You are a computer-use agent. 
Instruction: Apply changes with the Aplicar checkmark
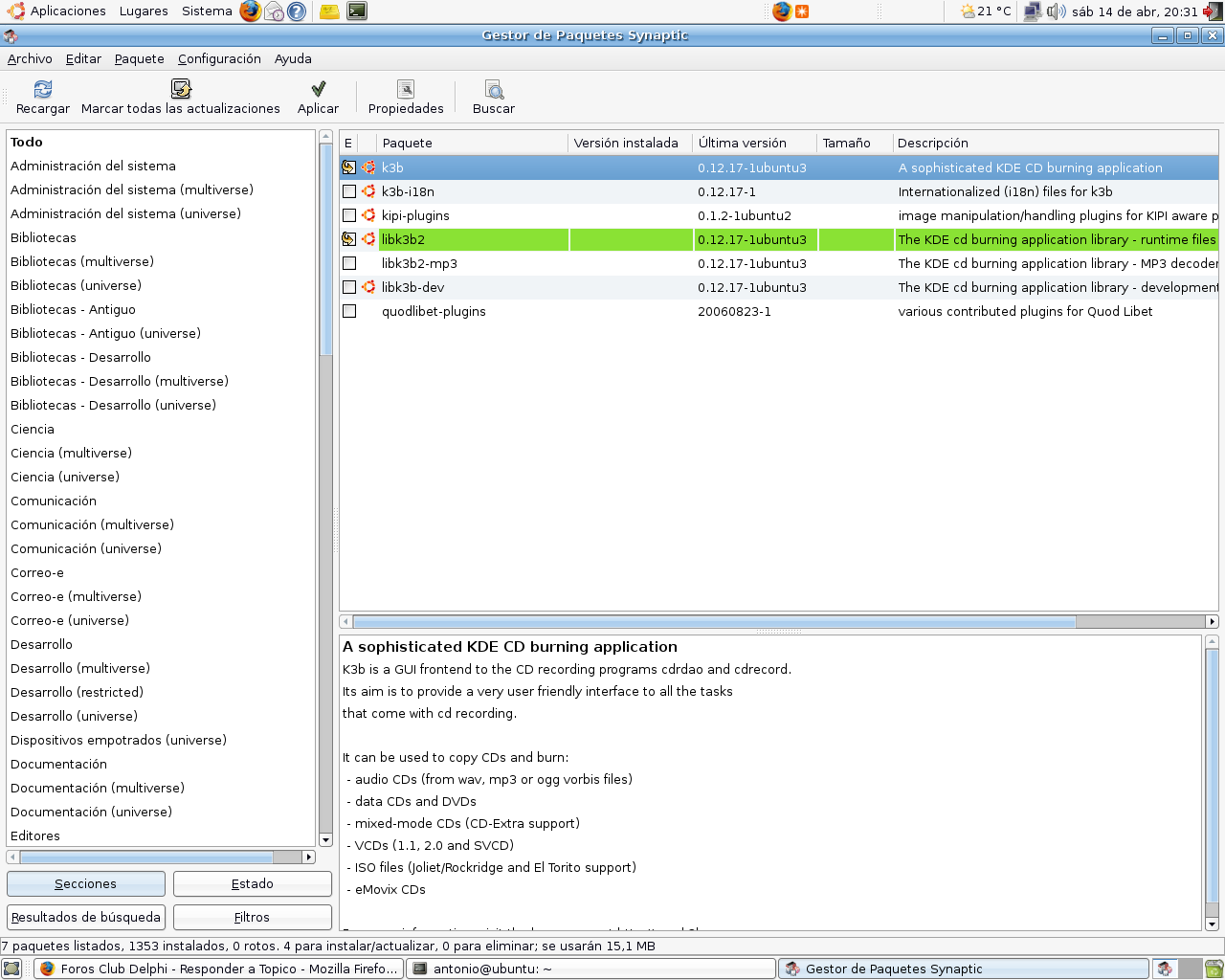[x=319, y=89]
